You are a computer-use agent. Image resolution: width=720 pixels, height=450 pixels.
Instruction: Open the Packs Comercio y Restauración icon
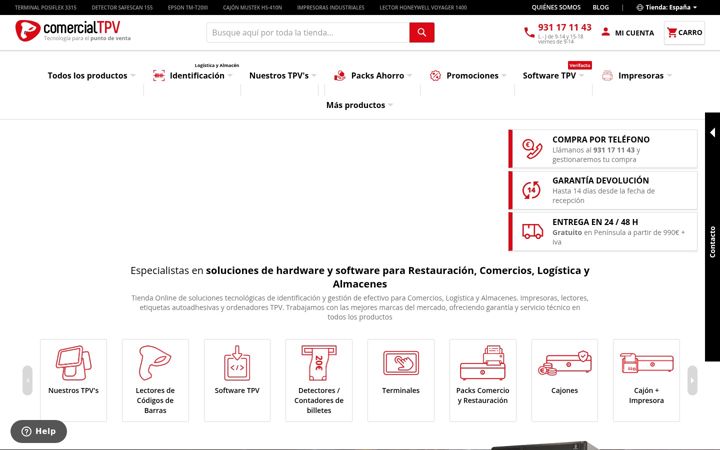click(x=483, y=363)
